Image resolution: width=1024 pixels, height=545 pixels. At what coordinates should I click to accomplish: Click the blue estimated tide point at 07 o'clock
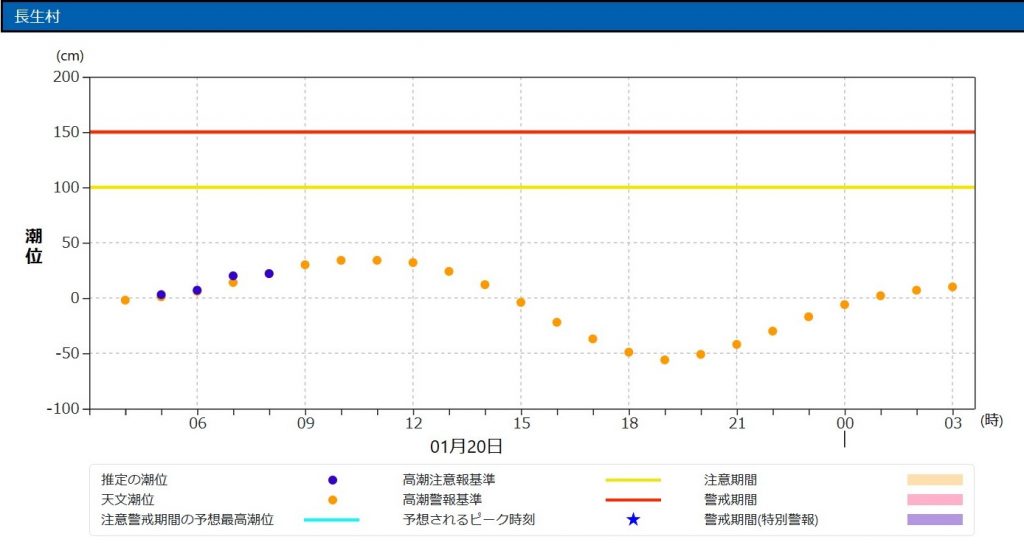(x=233, y=276)
